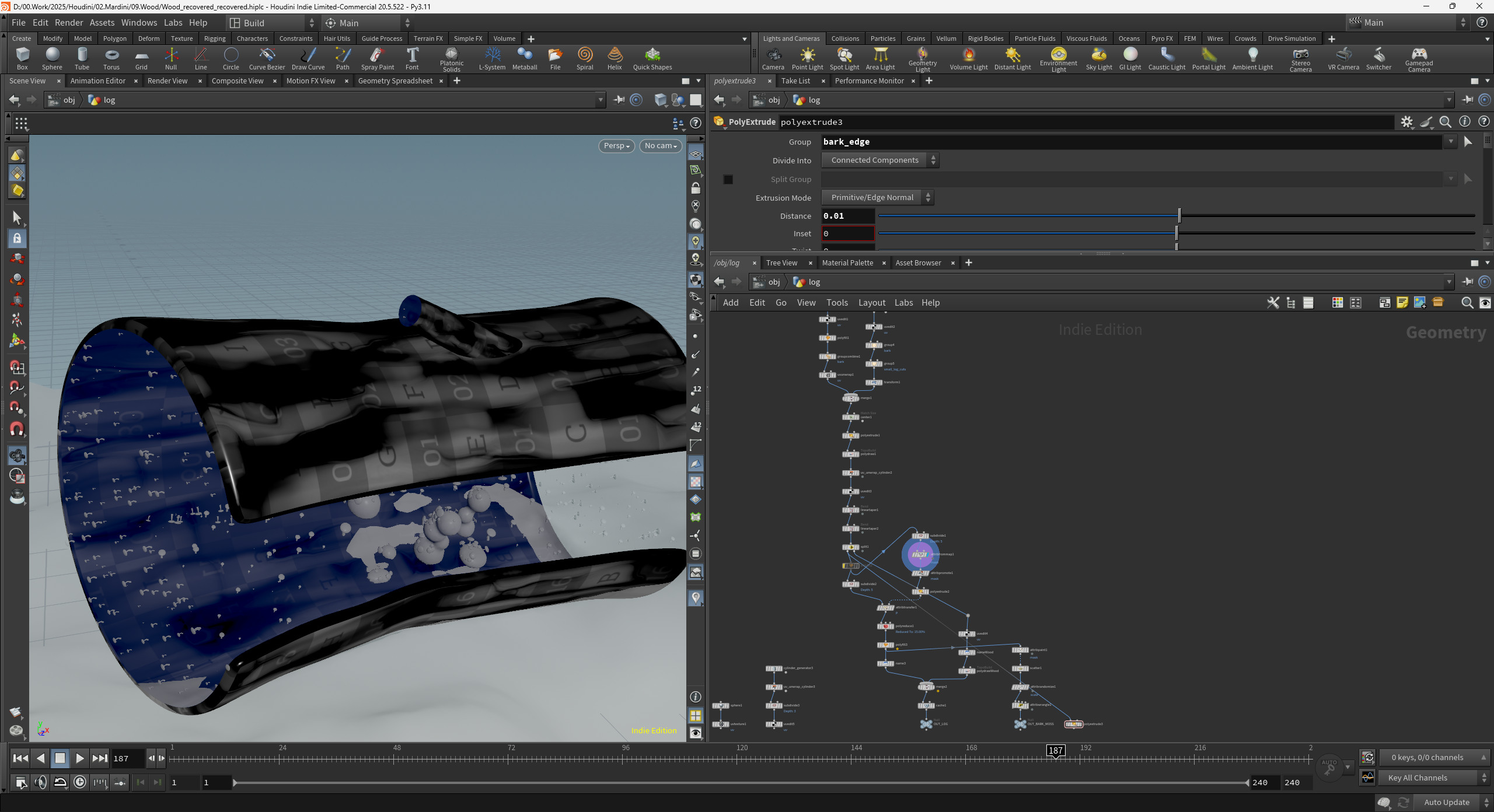Select the OUT_LOG node in network
1494x812 pixels.
(926, 724)
